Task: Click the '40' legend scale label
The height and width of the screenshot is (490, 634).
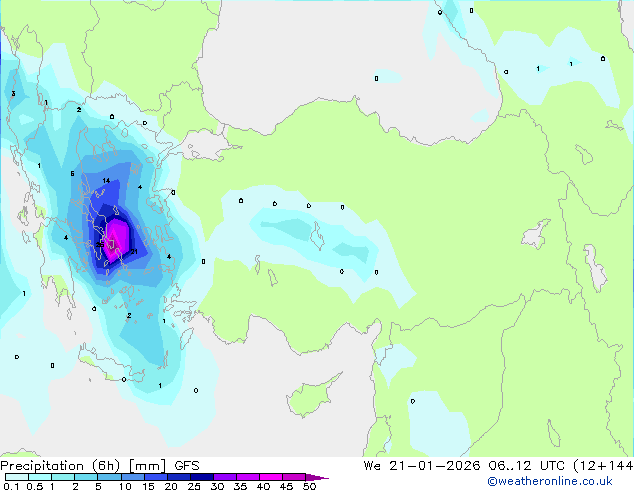Action: click(263, 486)
